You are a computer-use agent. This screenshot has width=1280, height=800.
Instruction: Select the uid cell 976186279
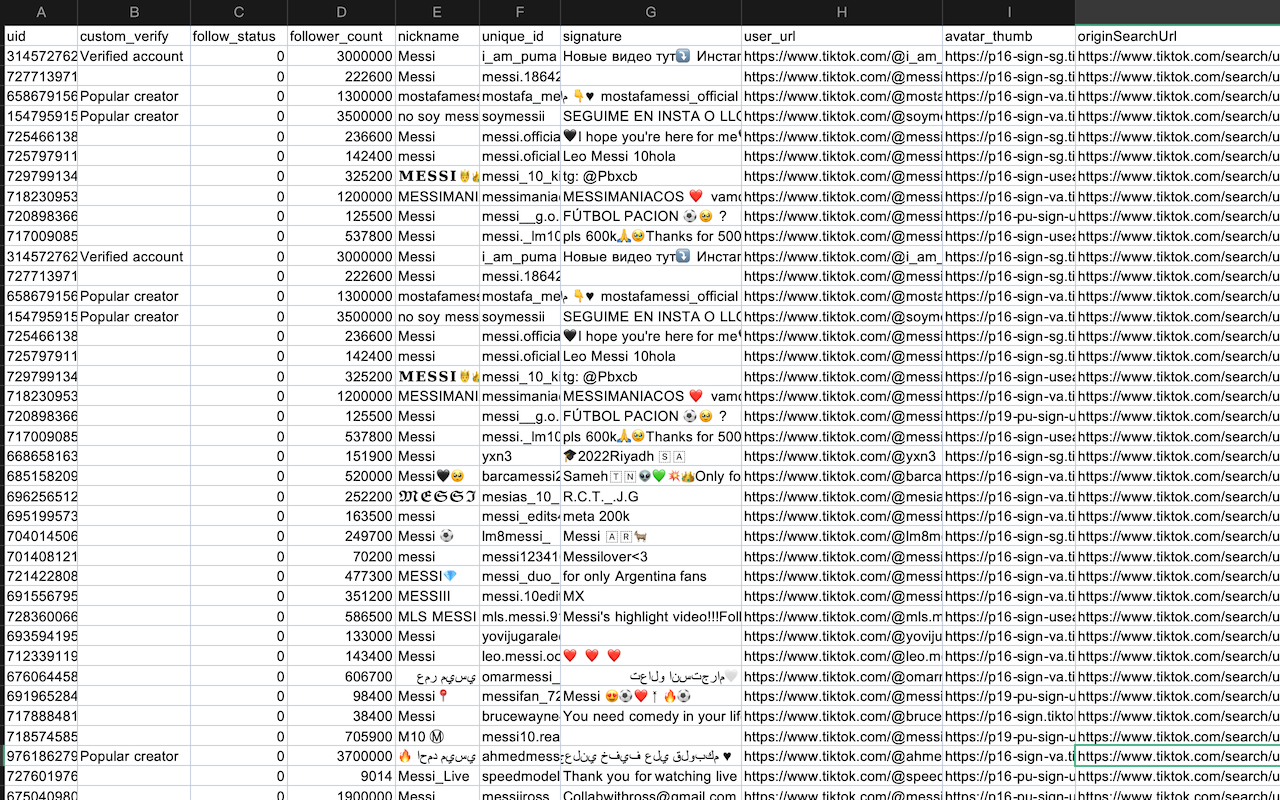coord(41,756)
